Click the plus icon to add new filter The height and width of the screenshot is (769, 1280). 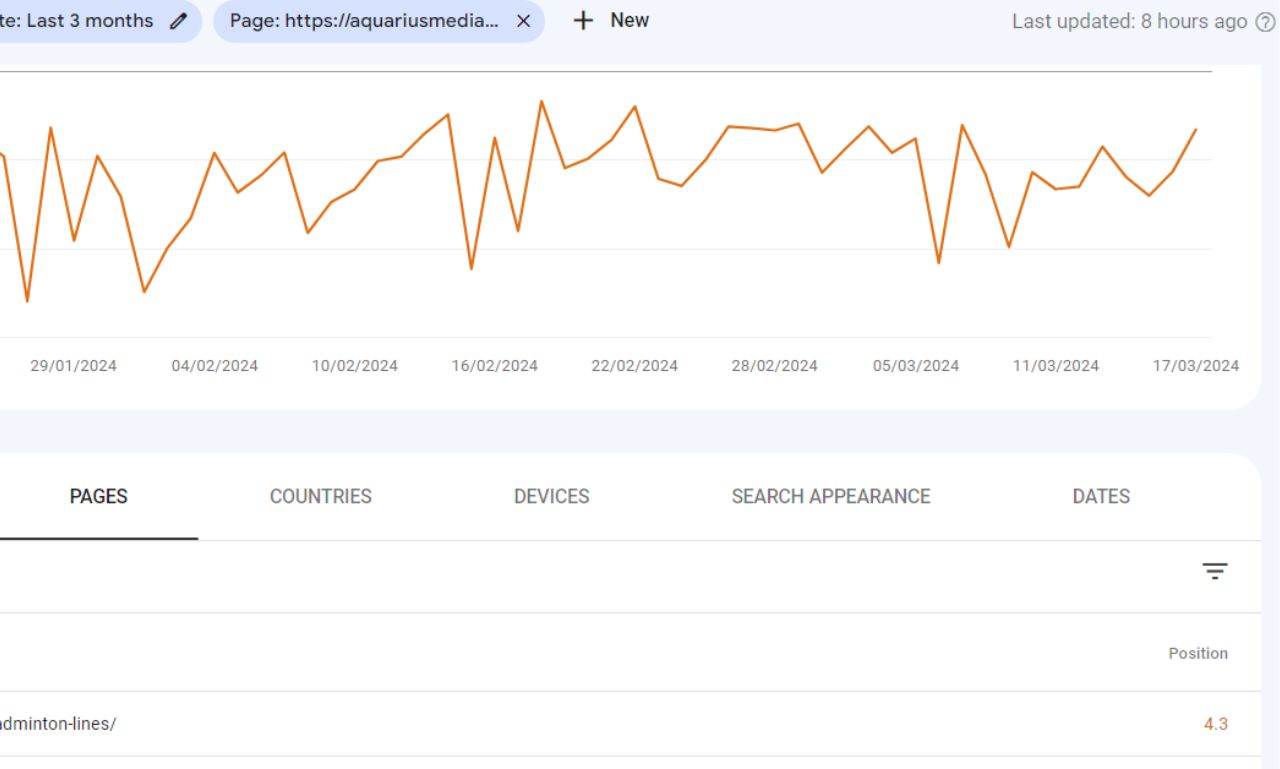582,20
